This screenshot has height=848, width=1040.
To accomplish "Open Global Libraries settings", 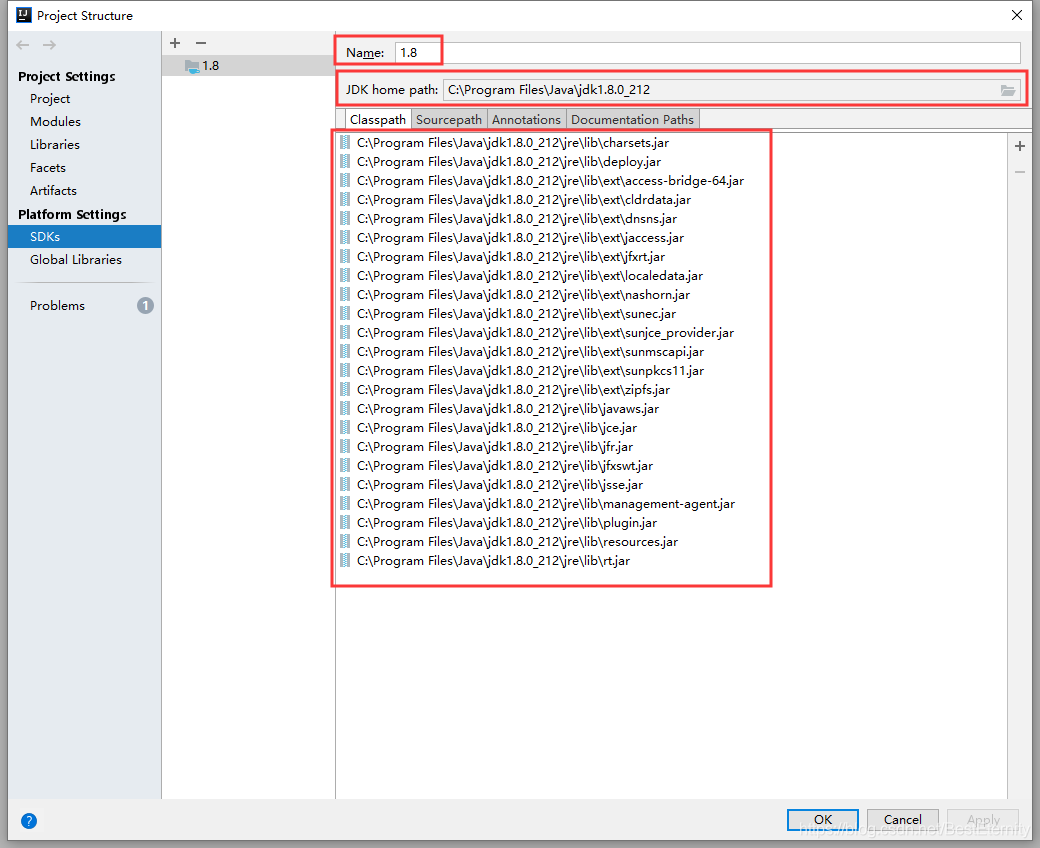I will coord(76,260).
